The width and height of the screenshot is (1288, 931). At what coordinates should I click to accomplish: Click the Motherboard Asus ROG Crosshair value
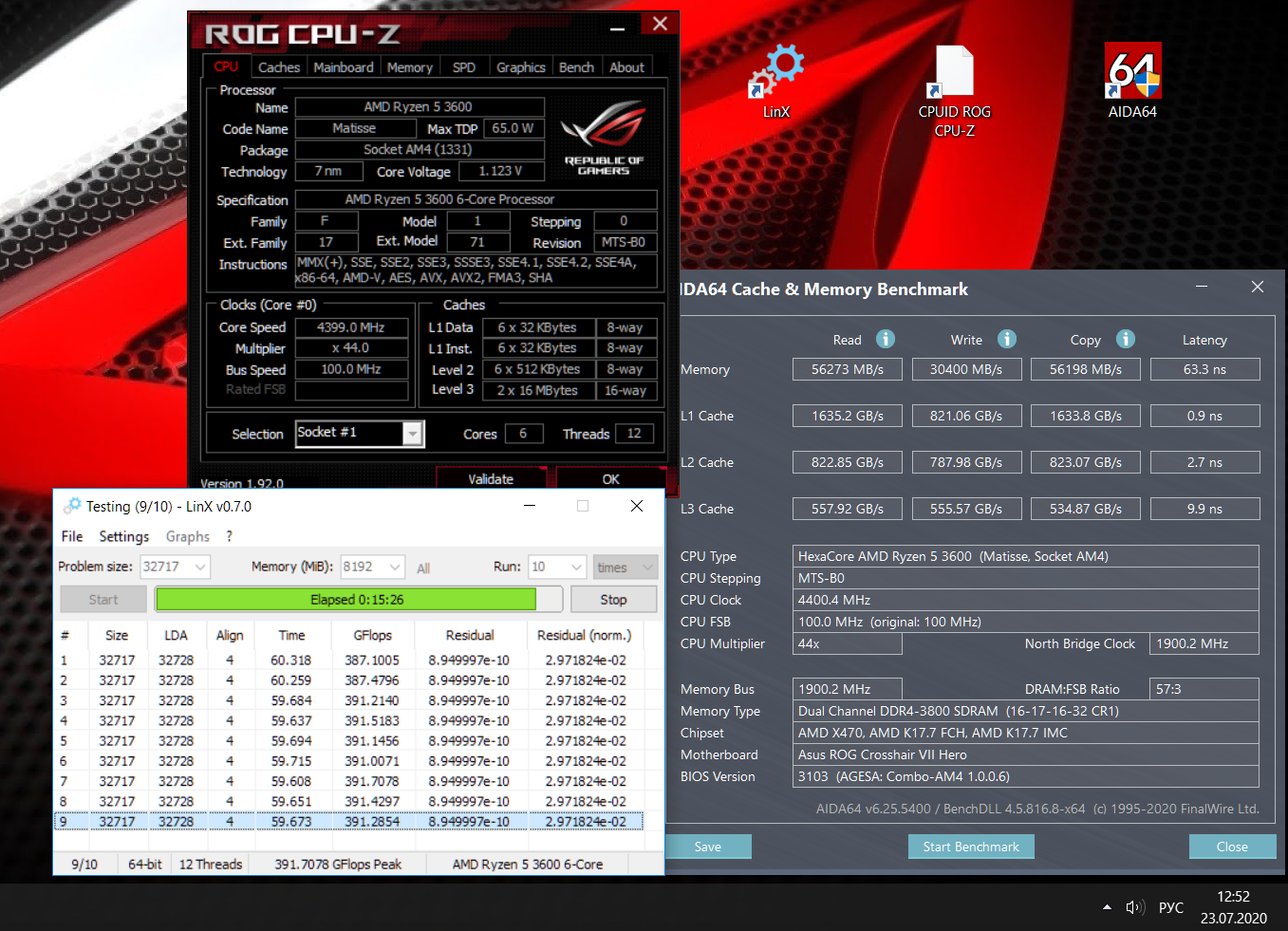(x=1026, y=754)
